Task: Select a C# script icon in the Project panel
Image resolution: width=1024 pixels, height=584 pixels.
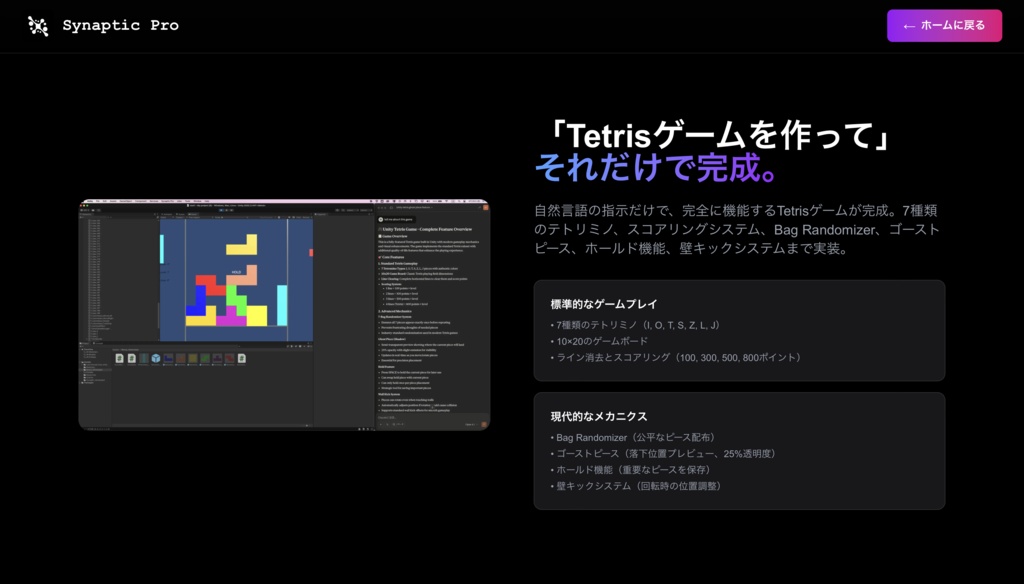Action: (x=119, y=359)
